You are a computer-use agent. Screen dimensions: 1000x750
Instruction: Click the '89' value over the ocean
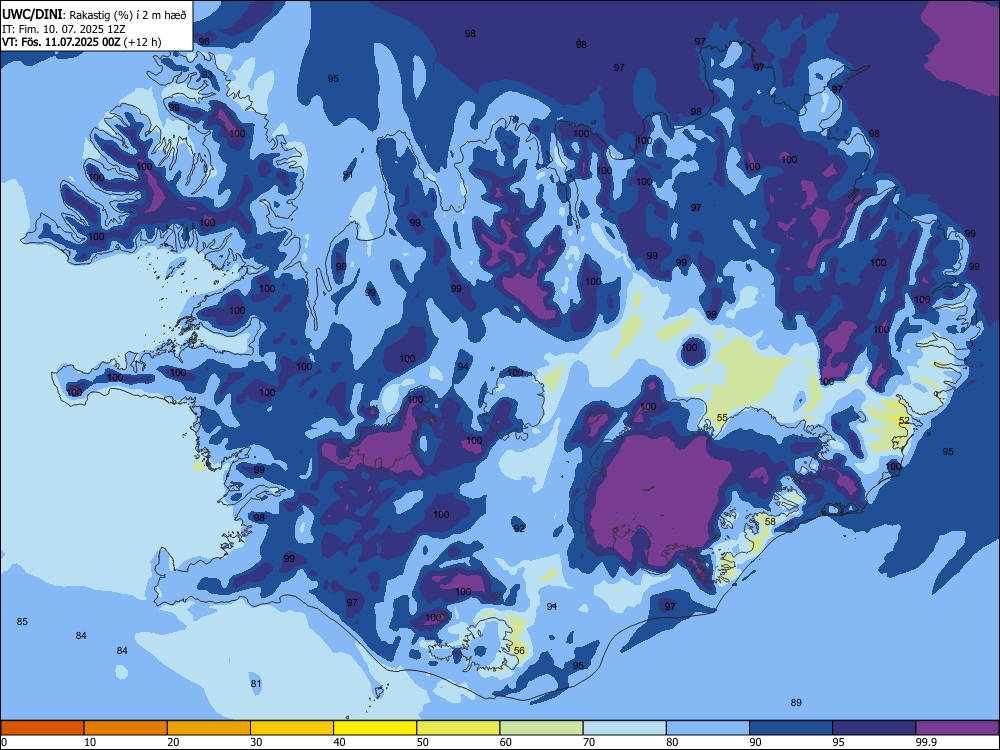[796, 702]
